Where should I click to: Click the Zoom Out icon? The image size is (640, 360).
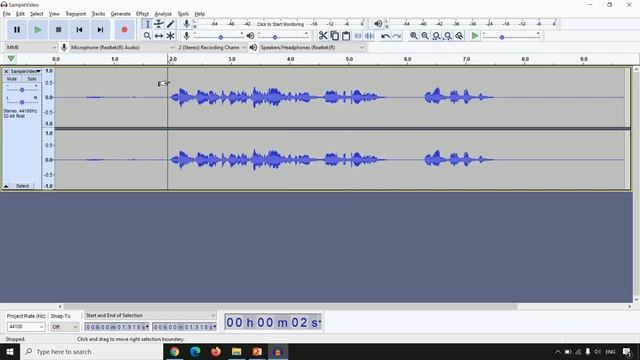(425, 36)
